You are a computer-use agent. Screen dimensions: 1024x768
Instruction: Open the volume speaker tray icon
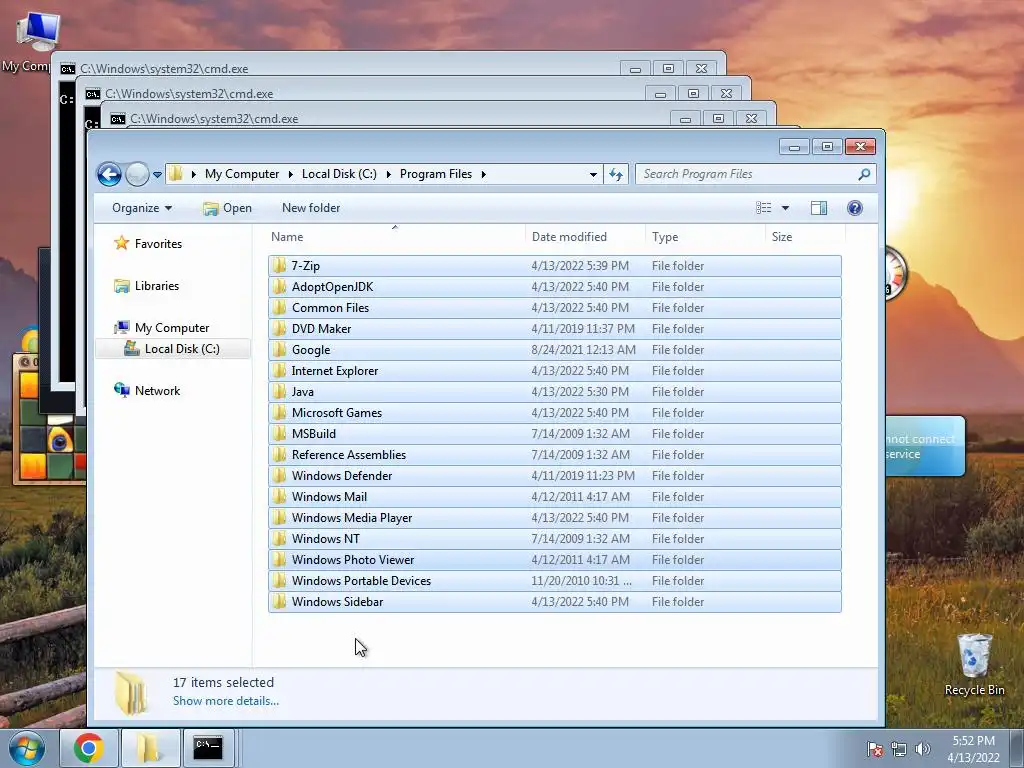tap(922, 749)
